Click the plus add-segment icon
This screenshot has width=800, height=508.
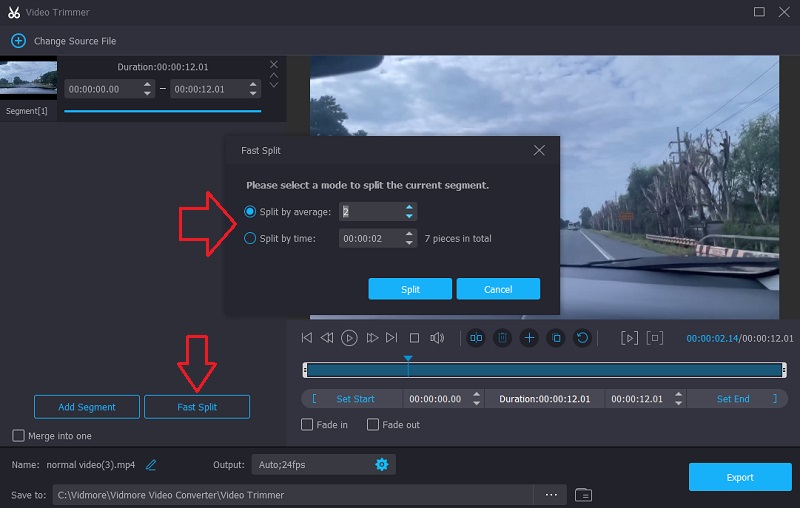[x=529, y=338]
